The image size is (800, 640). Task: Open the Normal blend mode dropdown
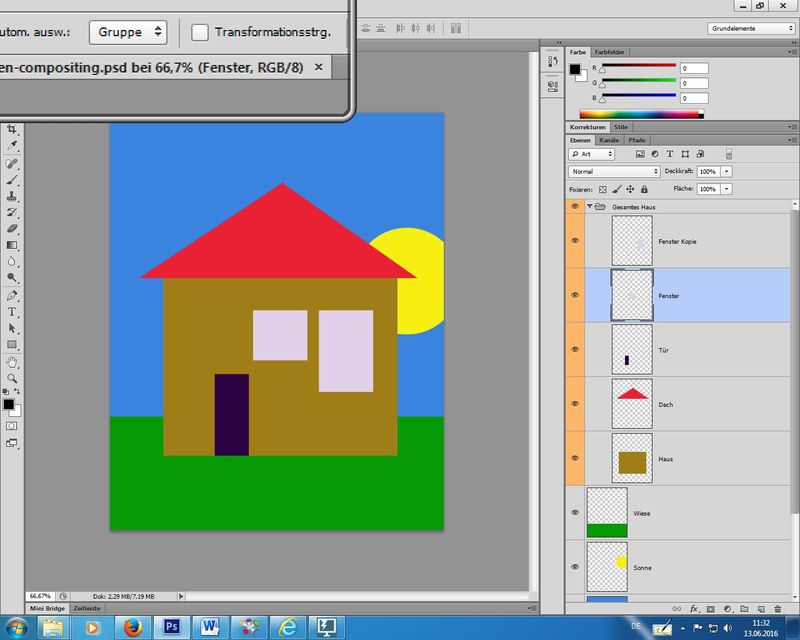point(613,171)
